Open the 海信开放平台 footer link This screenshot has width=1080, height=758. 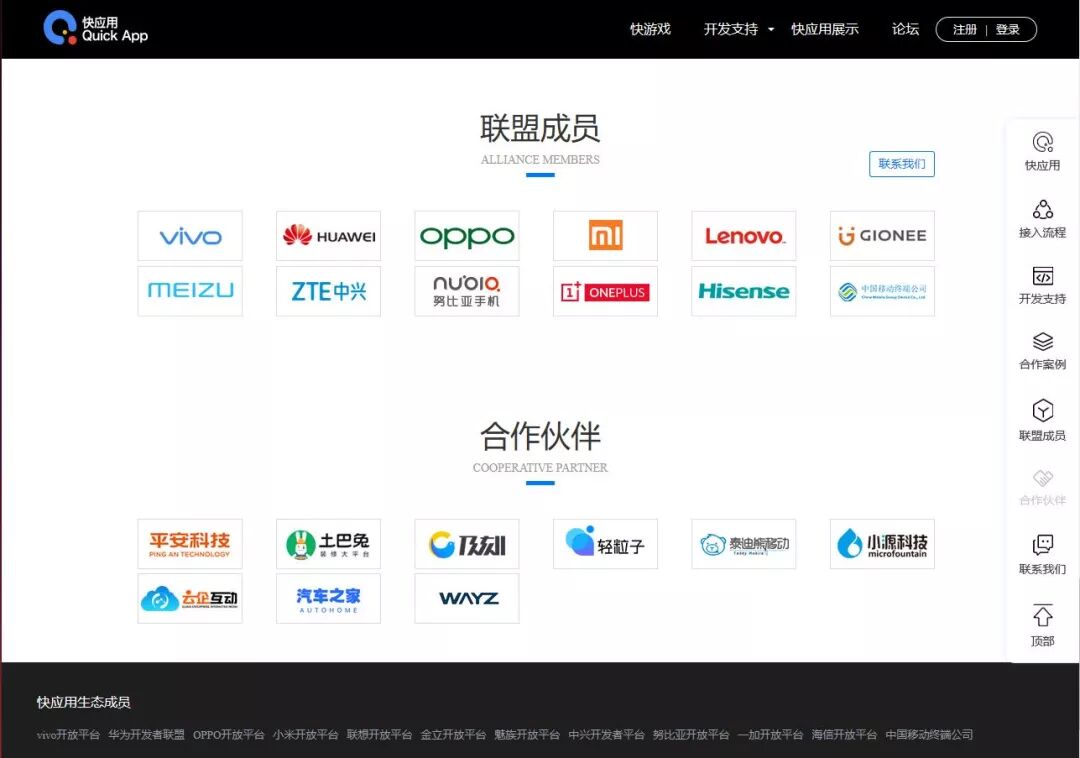click(x=844, y=735)
